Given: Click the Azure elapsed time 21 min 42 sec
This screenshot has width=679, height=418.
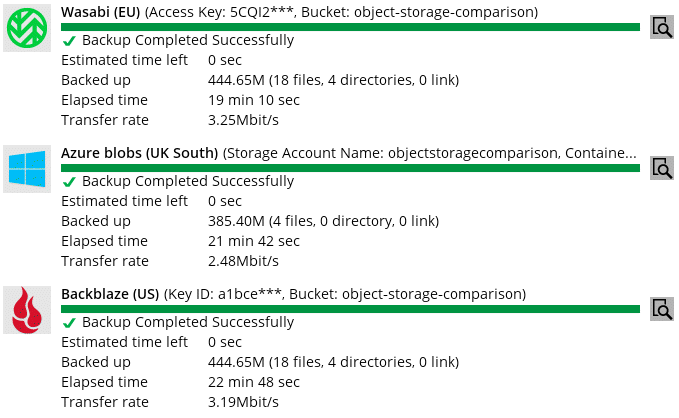Looking at the screenshot, I should click(x=254, y=241).
